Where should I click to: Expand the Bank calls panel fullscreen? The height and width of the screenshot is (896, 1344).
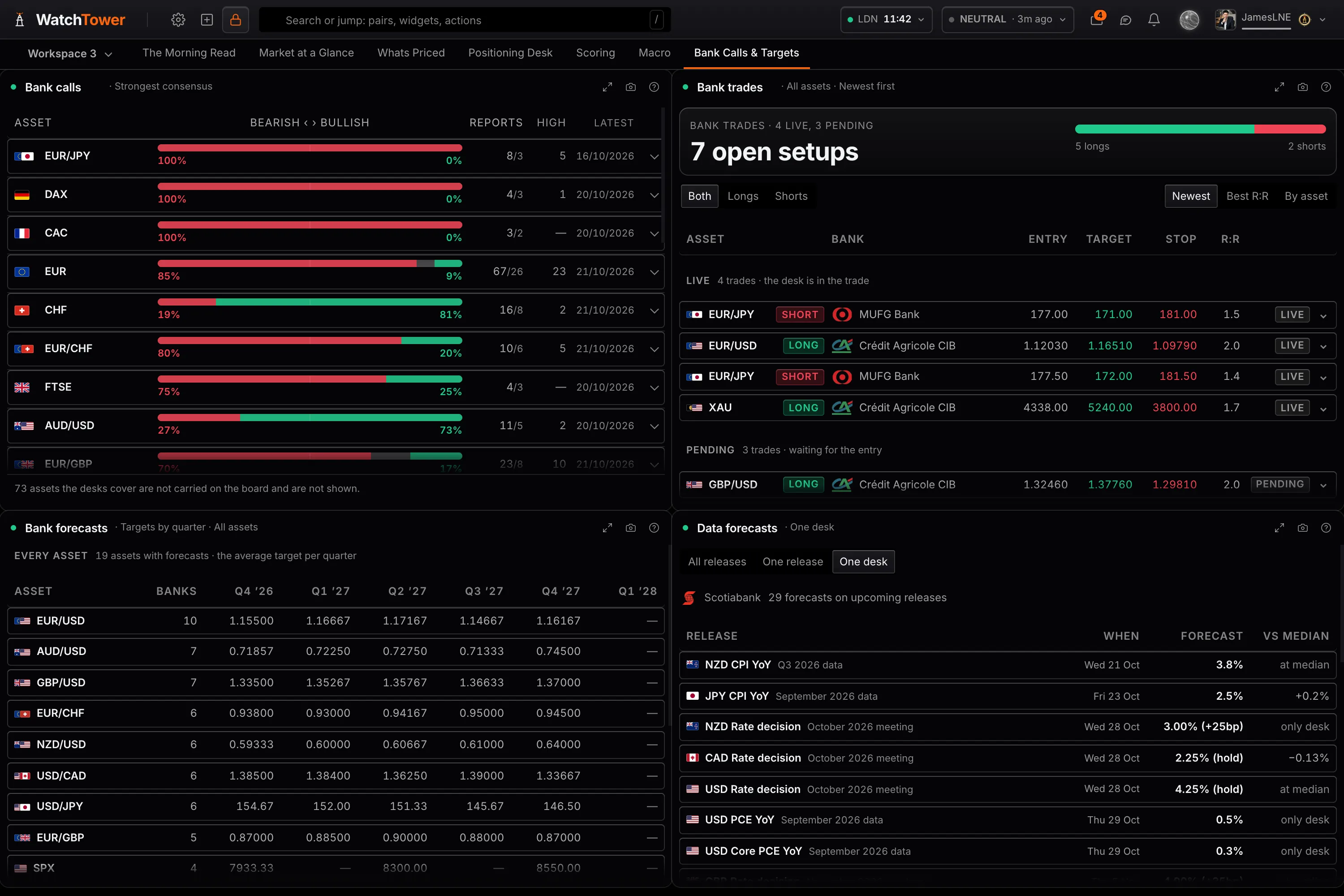point(607,87)
